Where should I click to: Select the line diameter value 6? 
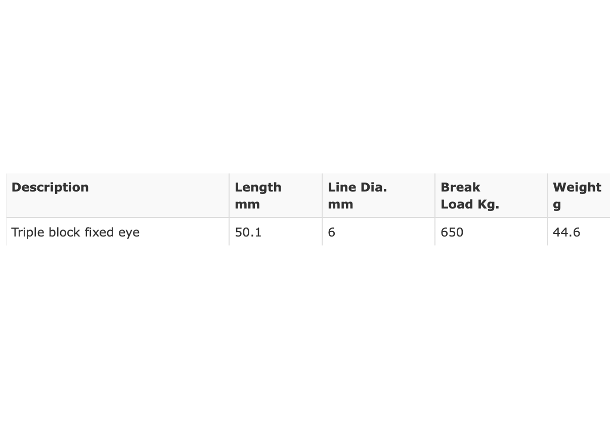pos(331,232)
